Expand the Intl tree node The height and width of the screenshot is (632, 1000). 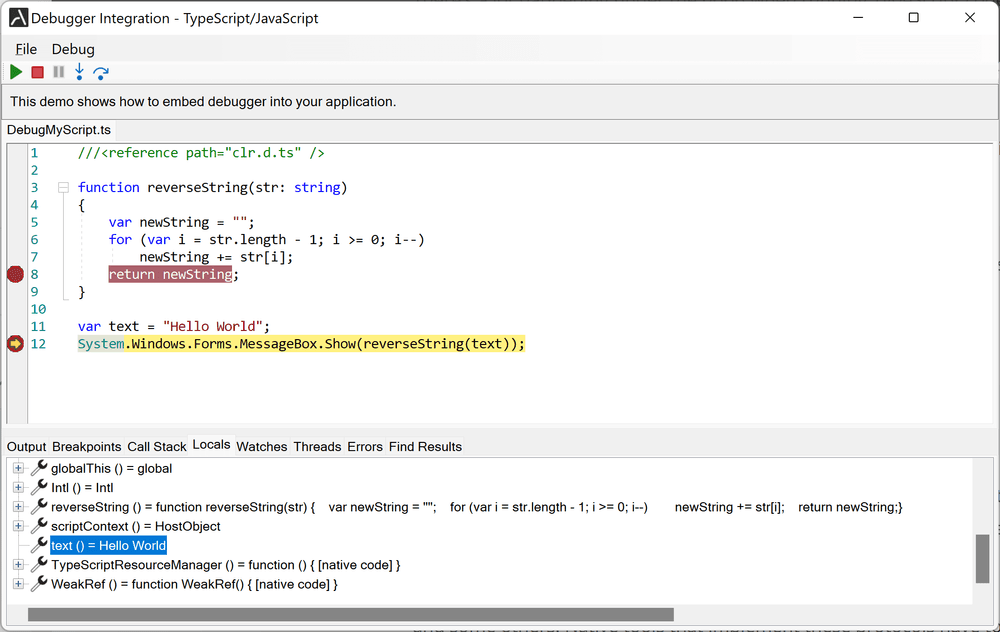coord(18,487)
